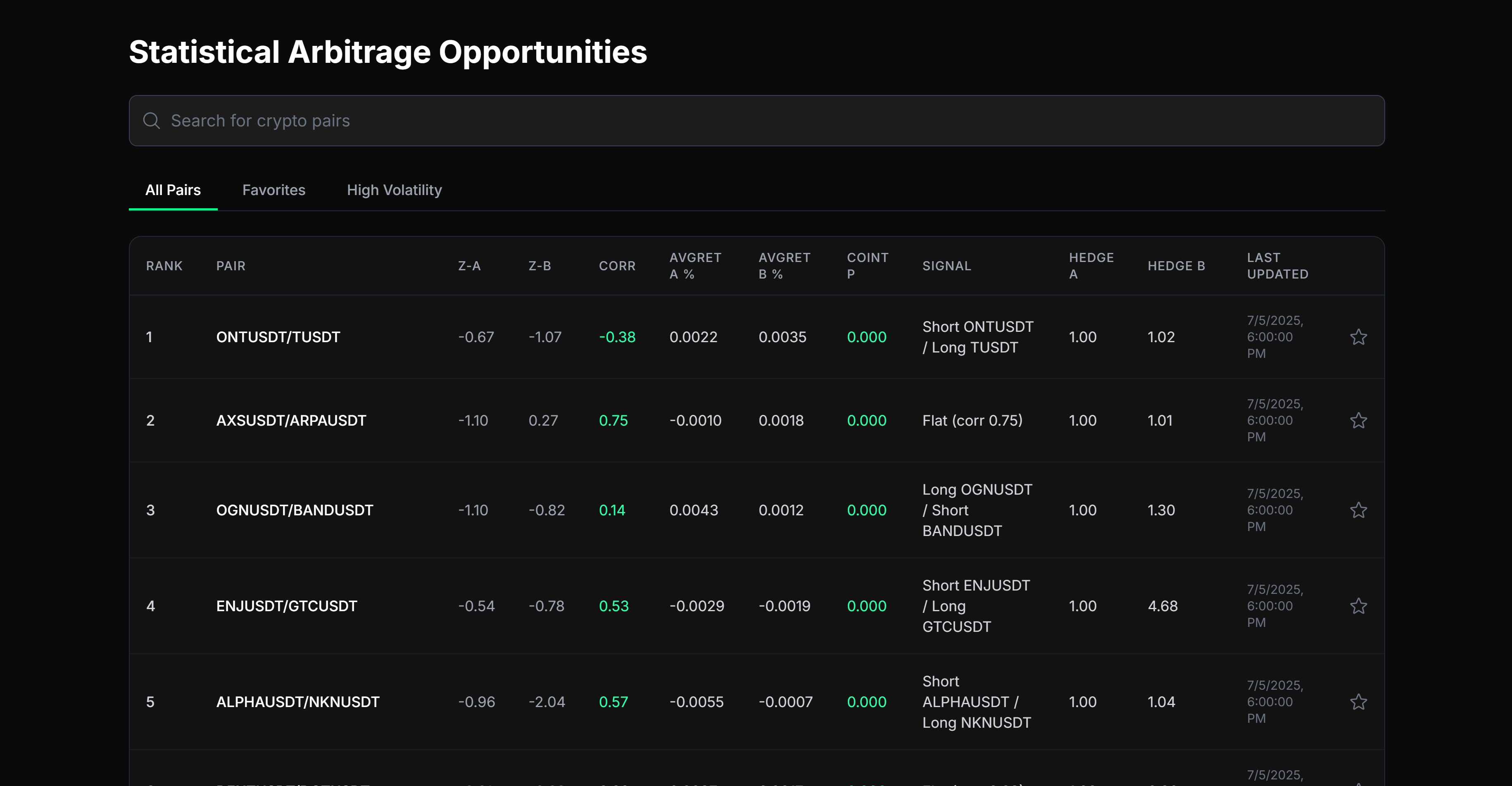Toggle favorite for ALPHAUSDT/NKNUSDT
Viewport: 1512px width, 786px height.
pos(1359,701)
